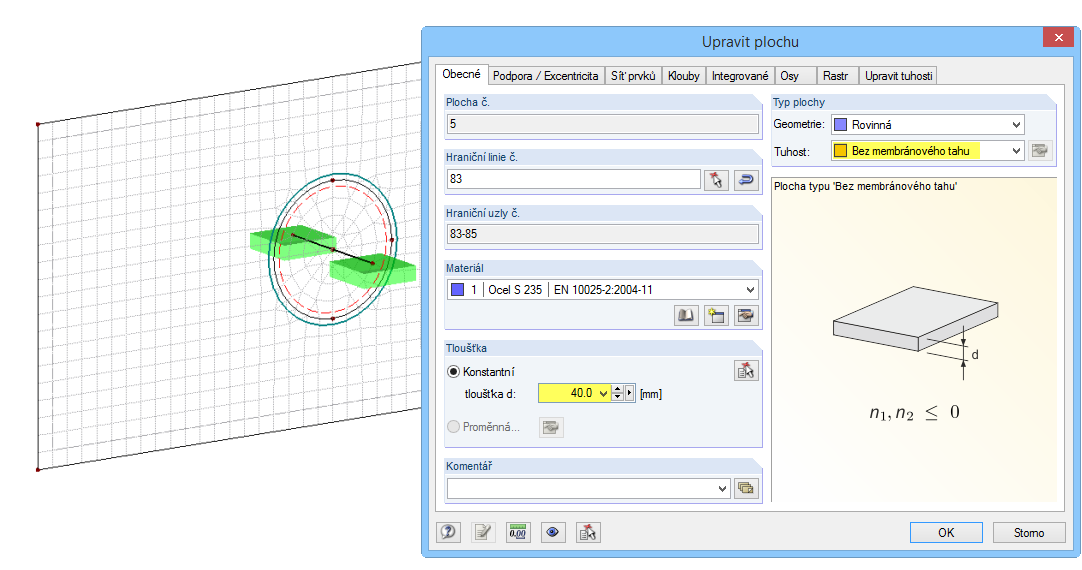Edit material properties icon

pos(746,315)
